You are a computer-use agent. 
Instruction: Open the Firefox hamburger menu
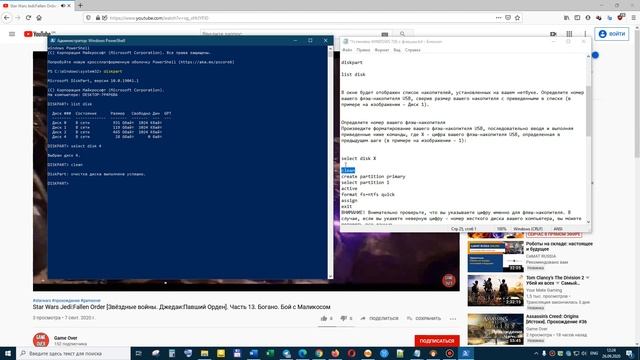pyautogui.click(x=633, y=18)
